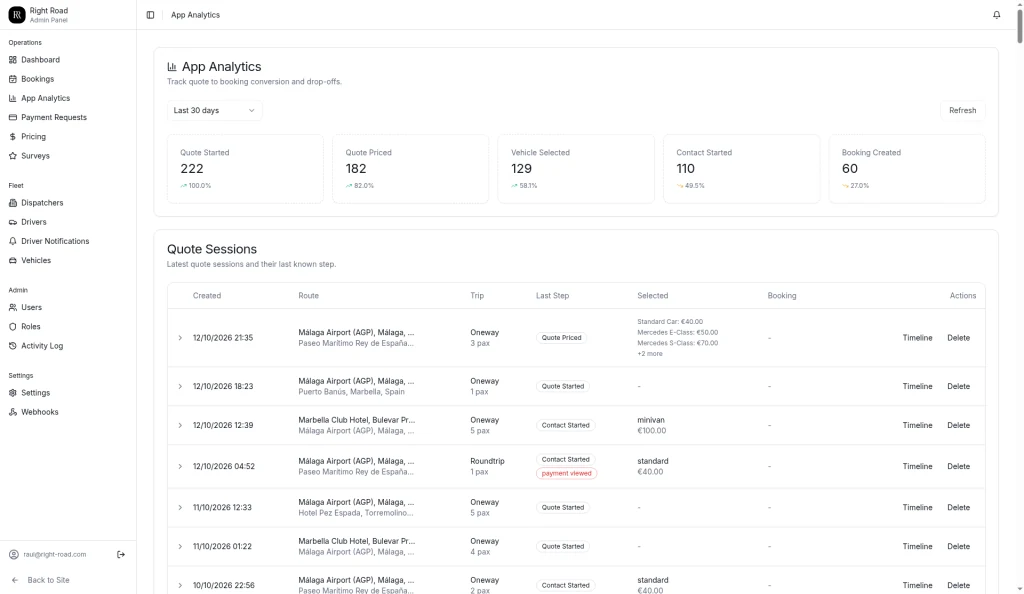Click the Surveys star icon

(x=12, y=156)
